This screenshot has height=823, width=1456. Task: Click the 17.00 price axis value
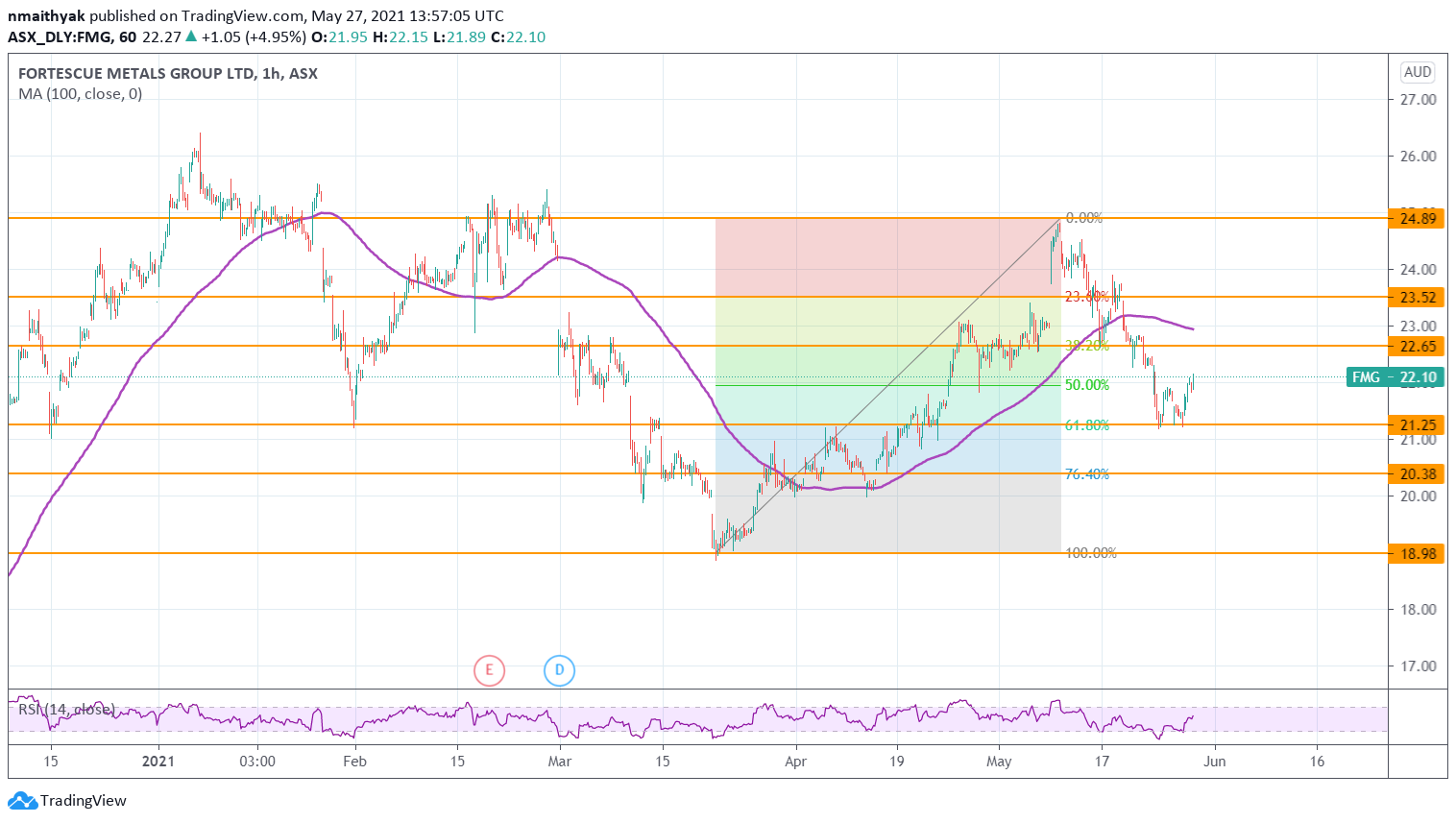point(1419,666)
